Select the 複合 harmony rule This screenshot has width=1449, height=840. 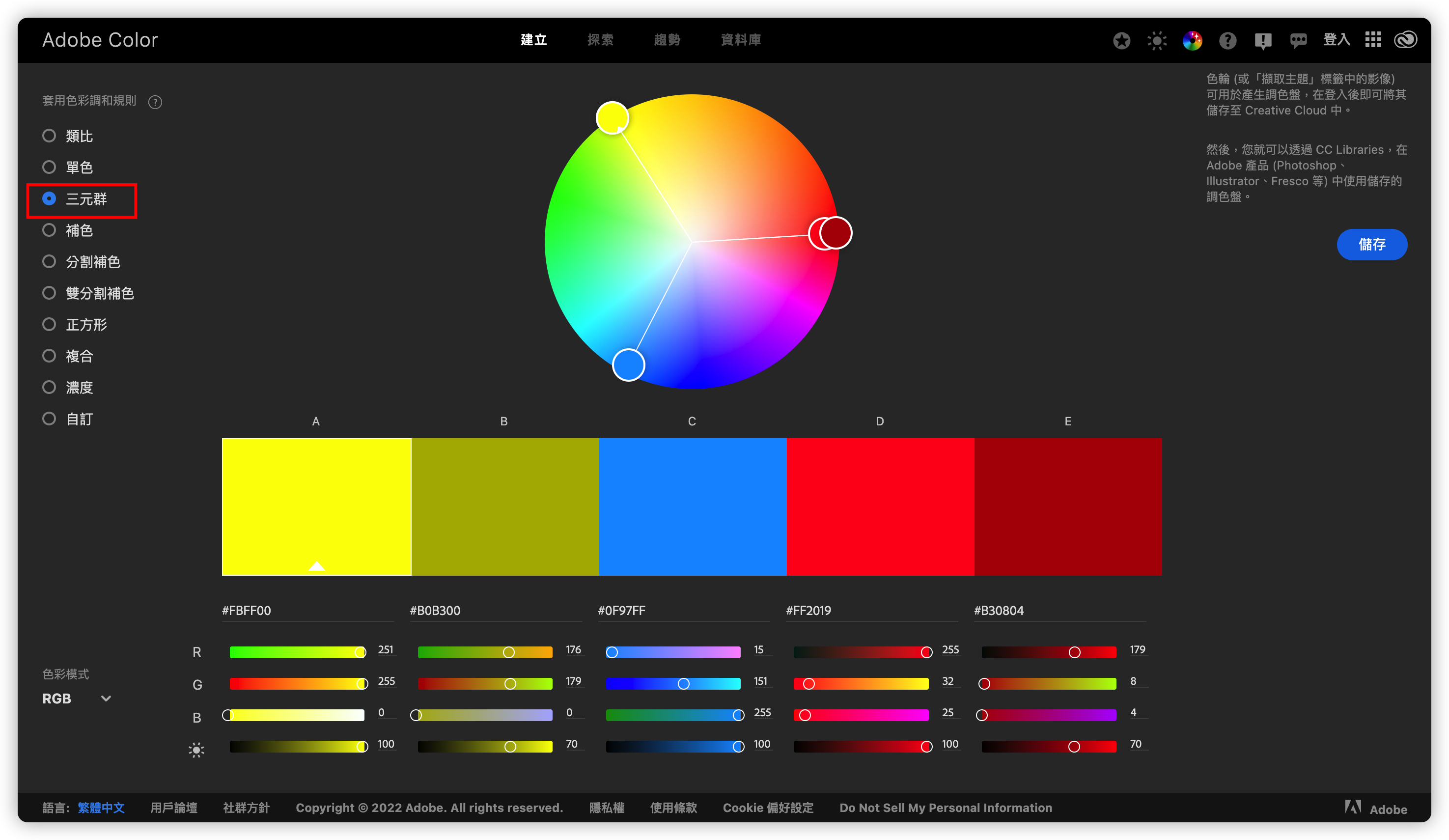pos(68,356)
